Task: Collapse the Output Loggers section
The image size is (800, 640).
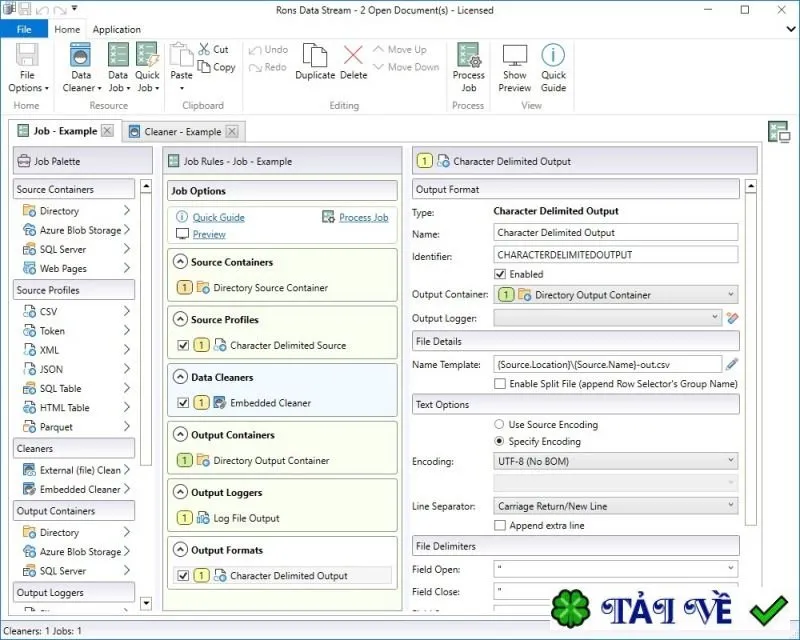Action: 180,493
